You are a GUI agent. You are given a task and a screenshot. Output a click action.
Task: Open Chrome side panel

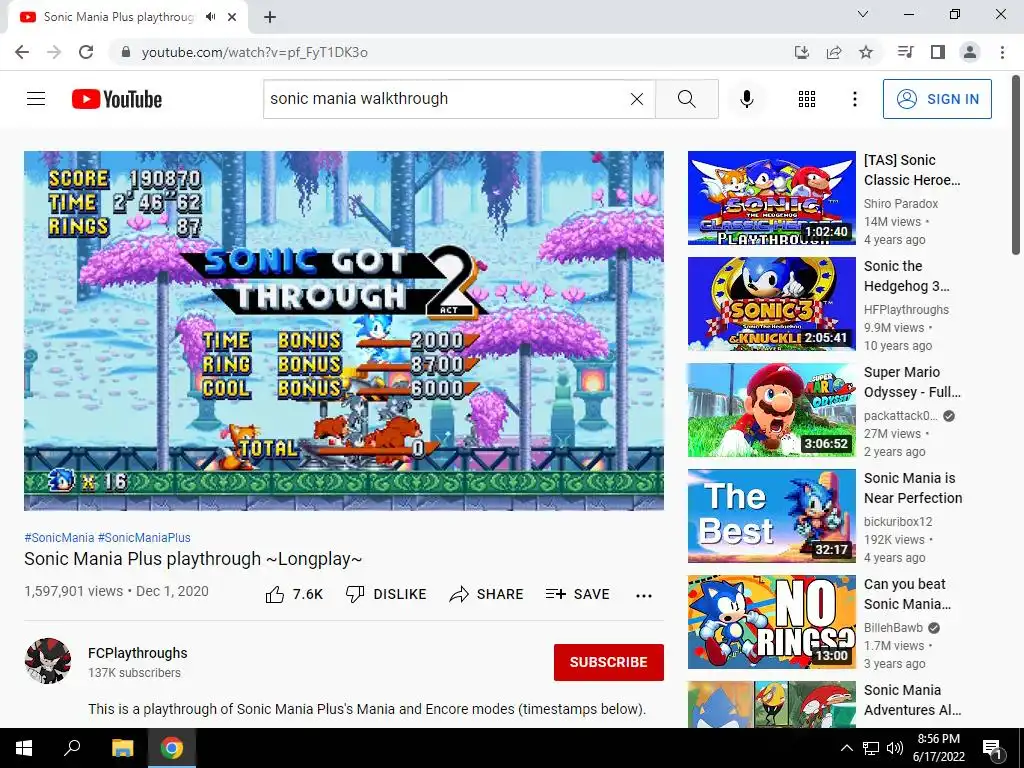[938, 52]
